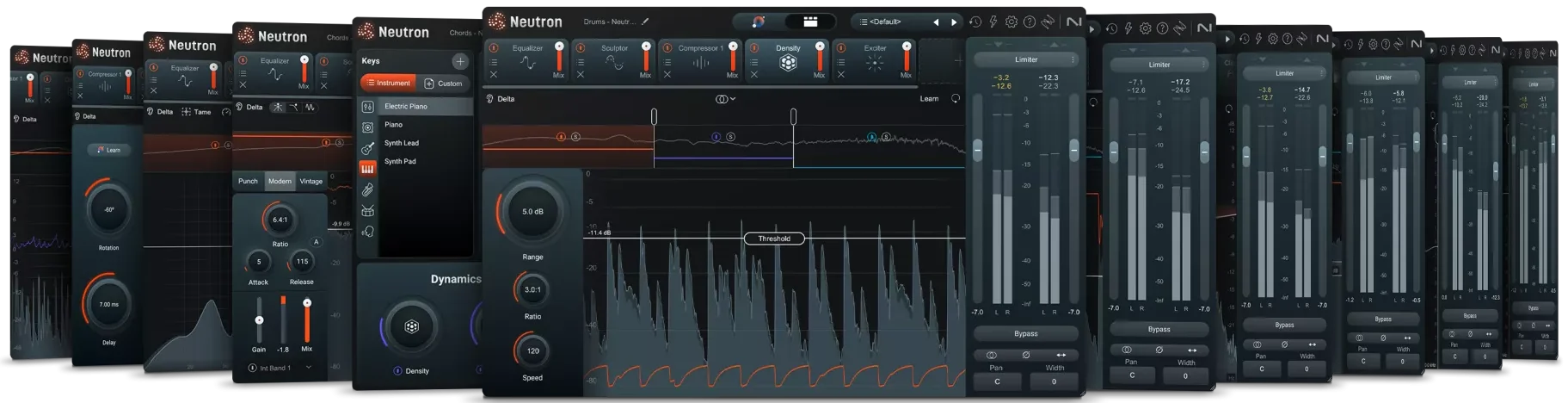Remove the Sculptor module with its X
This screenshot has height=403, width=1568.
click(581, 75)
